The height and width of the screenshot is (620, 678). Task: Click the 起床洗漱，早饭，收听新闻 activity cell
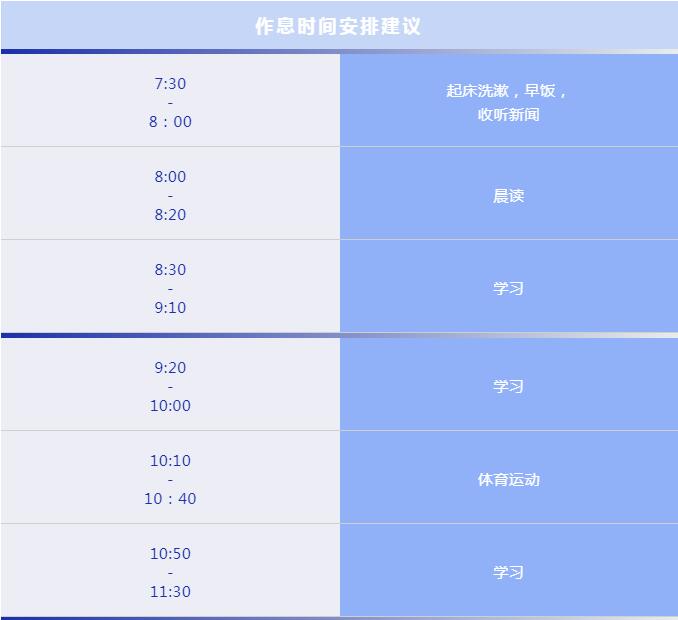509,101
